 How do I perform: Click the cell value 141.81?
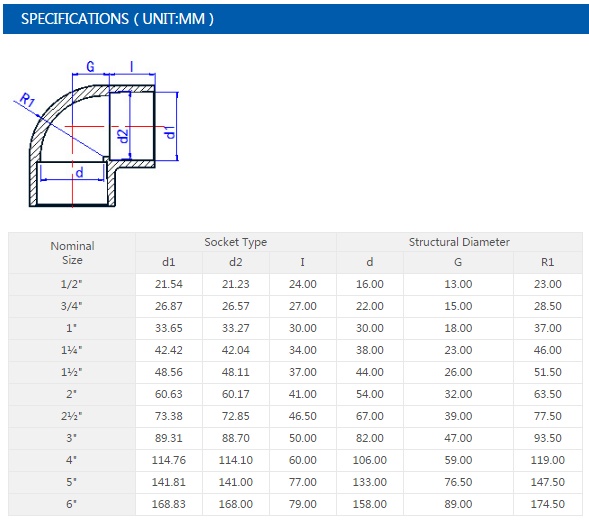[169, 482]
